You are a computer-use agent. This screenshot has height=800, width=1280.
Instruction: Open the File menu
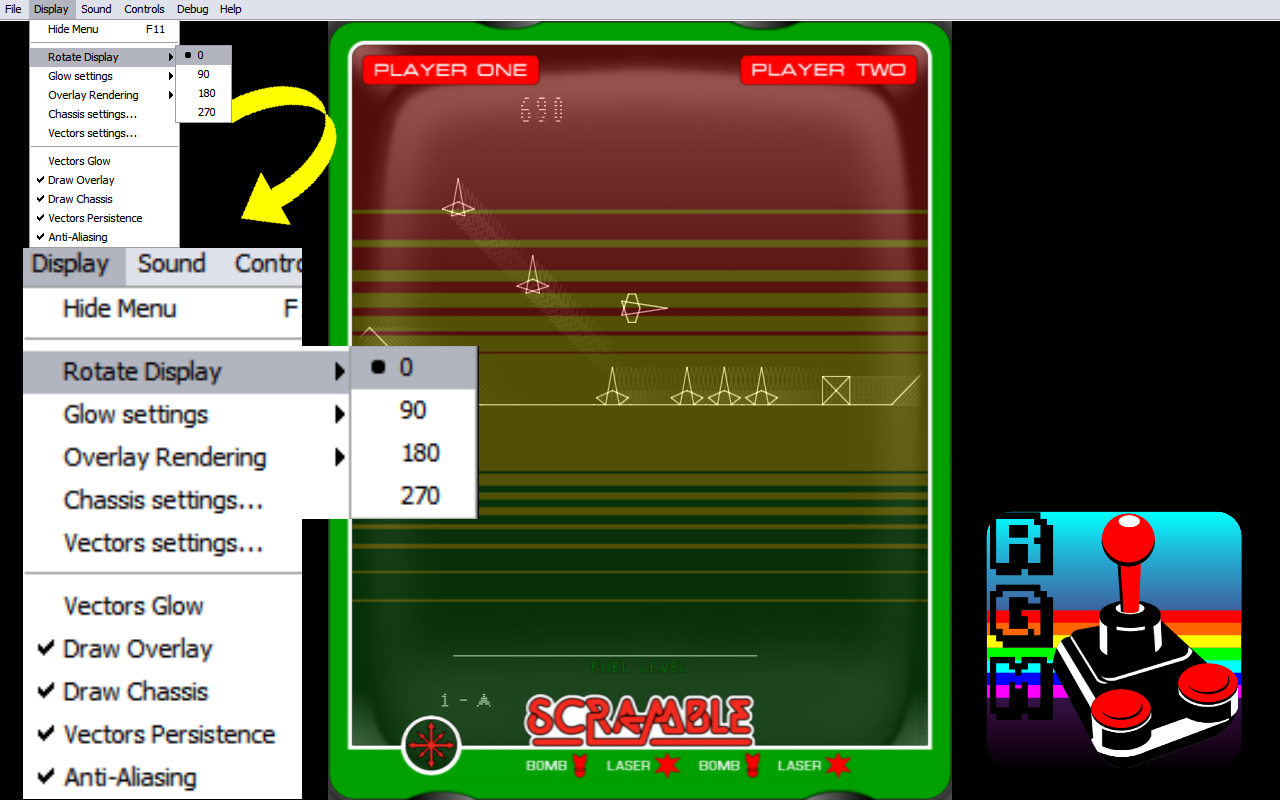click(x=13, y=9)
